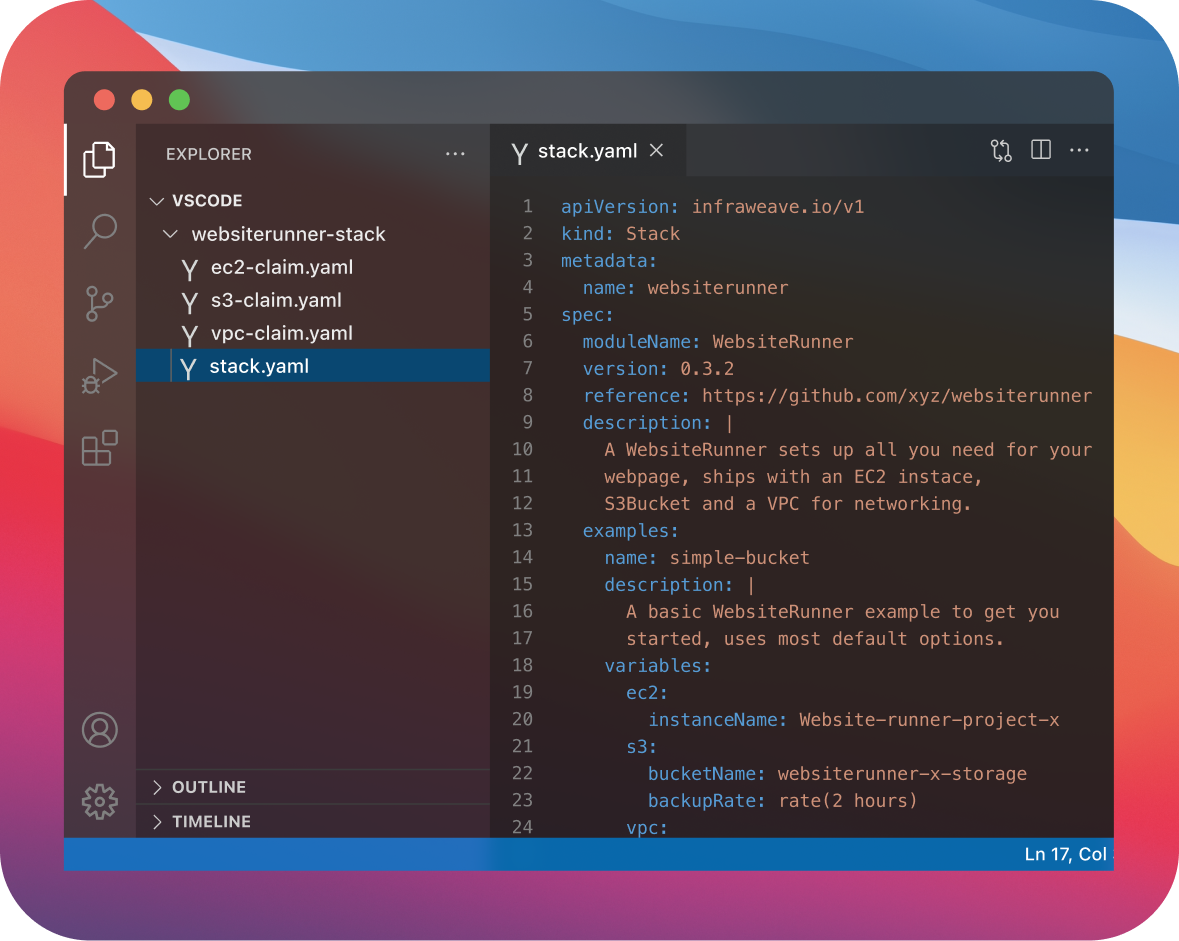Click the Accounts profile icon
1179x941 pixels.
pos(99,730)
